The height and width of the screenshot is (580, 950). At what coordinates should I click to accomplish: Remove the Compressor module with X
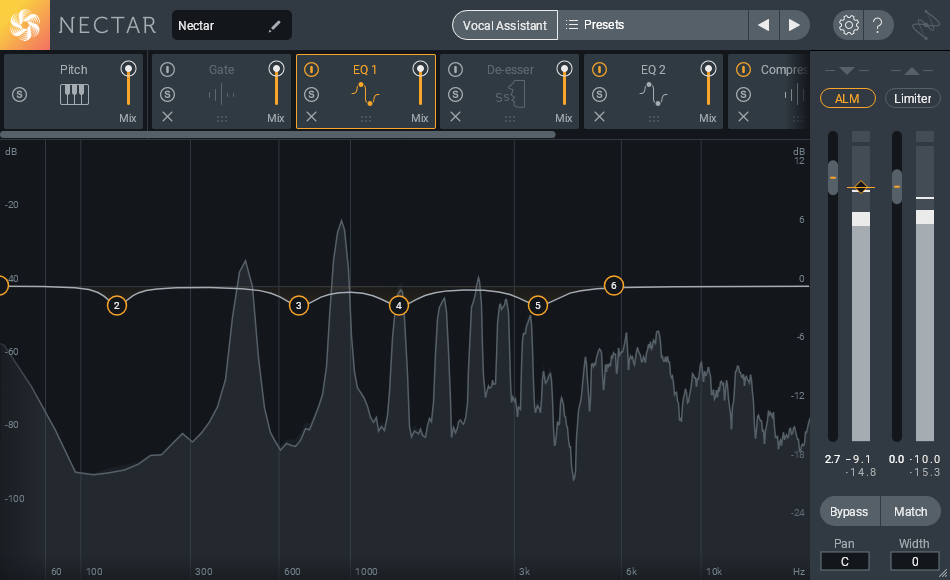[743, 117]
